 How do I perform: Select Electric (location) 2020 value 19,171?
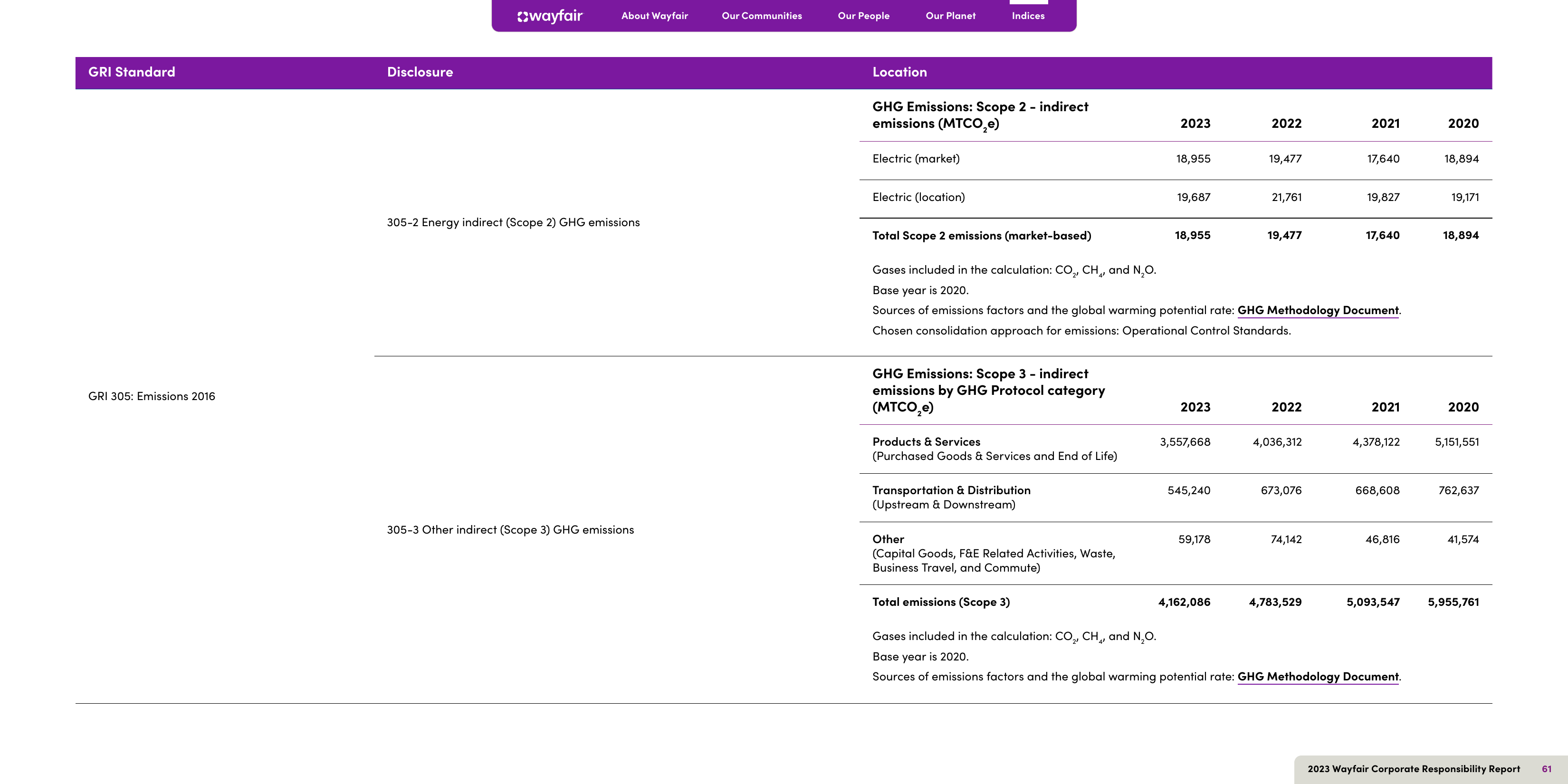click(x=1465, y=197)
